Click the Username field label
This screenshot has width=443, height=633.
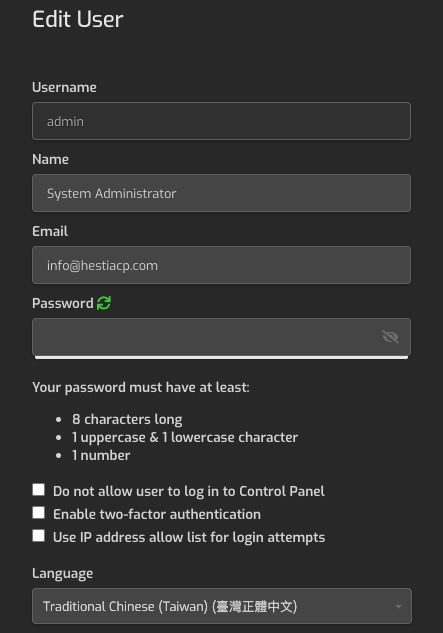tap(64, 87)
